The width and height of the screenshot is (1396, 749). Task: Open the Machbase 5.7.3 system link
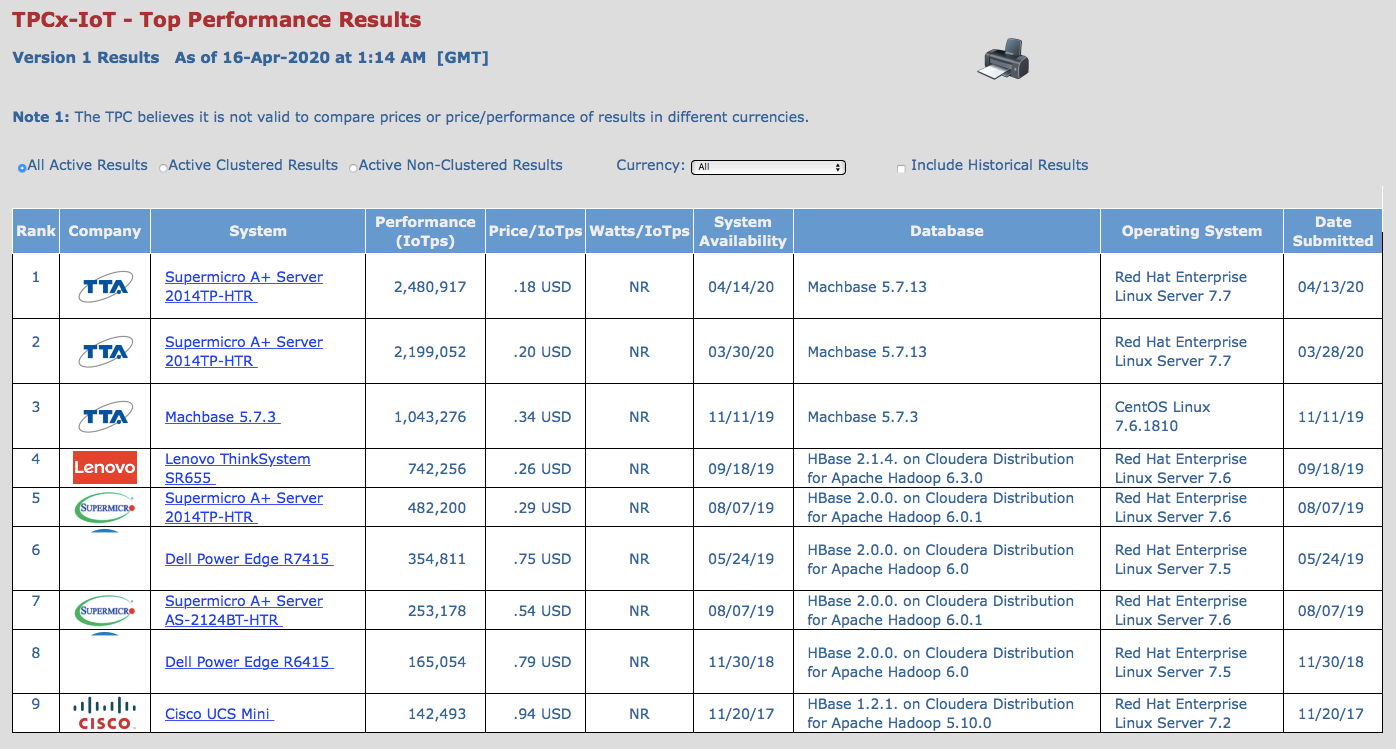tap(222, 417)
